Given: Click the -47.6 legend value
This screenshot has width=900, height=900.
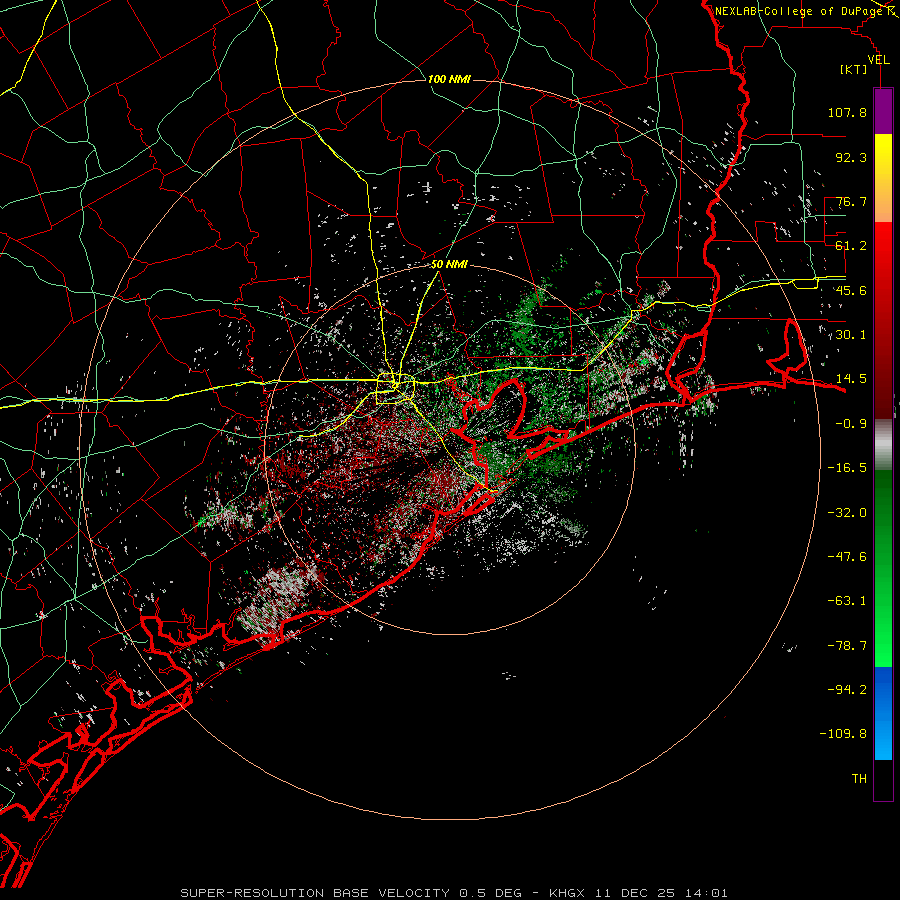Looking at the screenshot, I should coord(847,557).
